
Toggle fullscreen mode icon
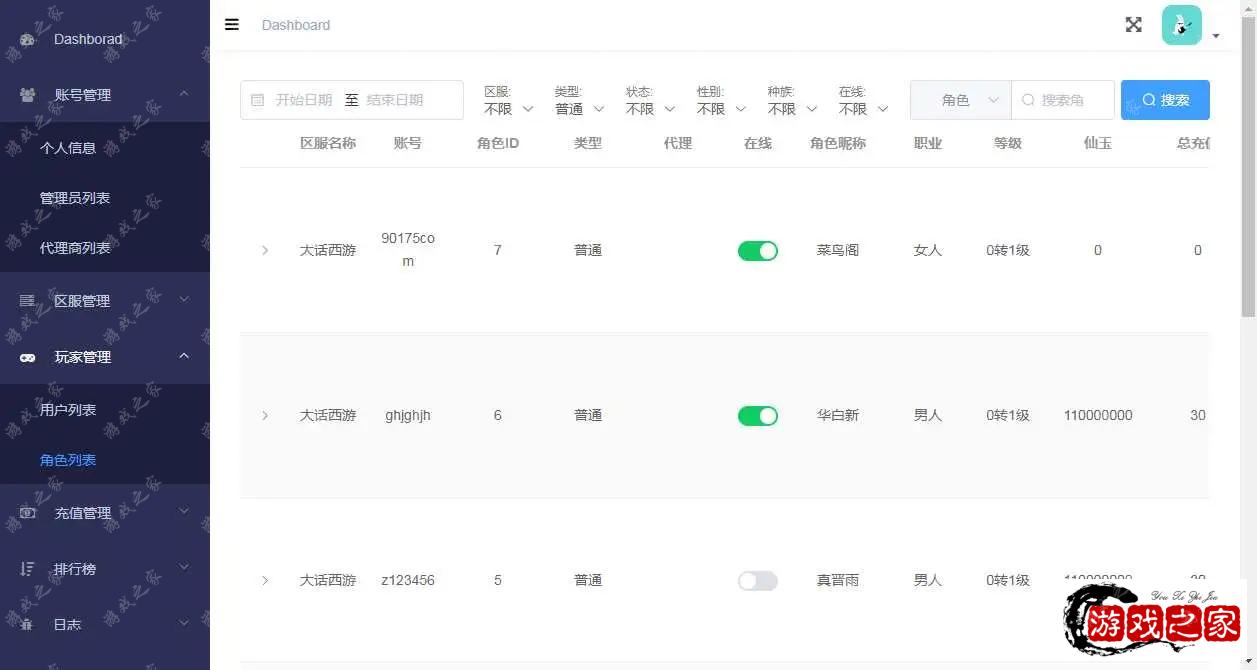coord(1133,25)
